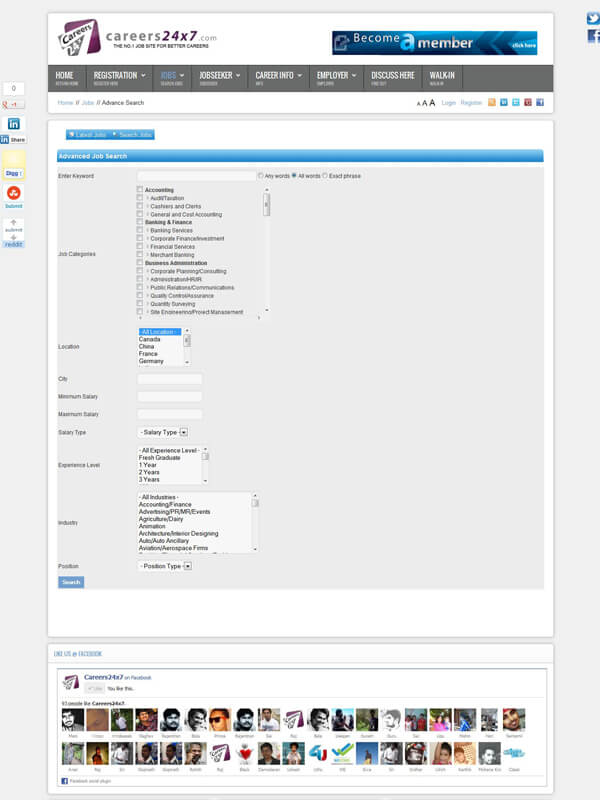Click the RSS feed icon in header
Image resolution: width=600 pixels, height=800 pixels.
point(491,102)
